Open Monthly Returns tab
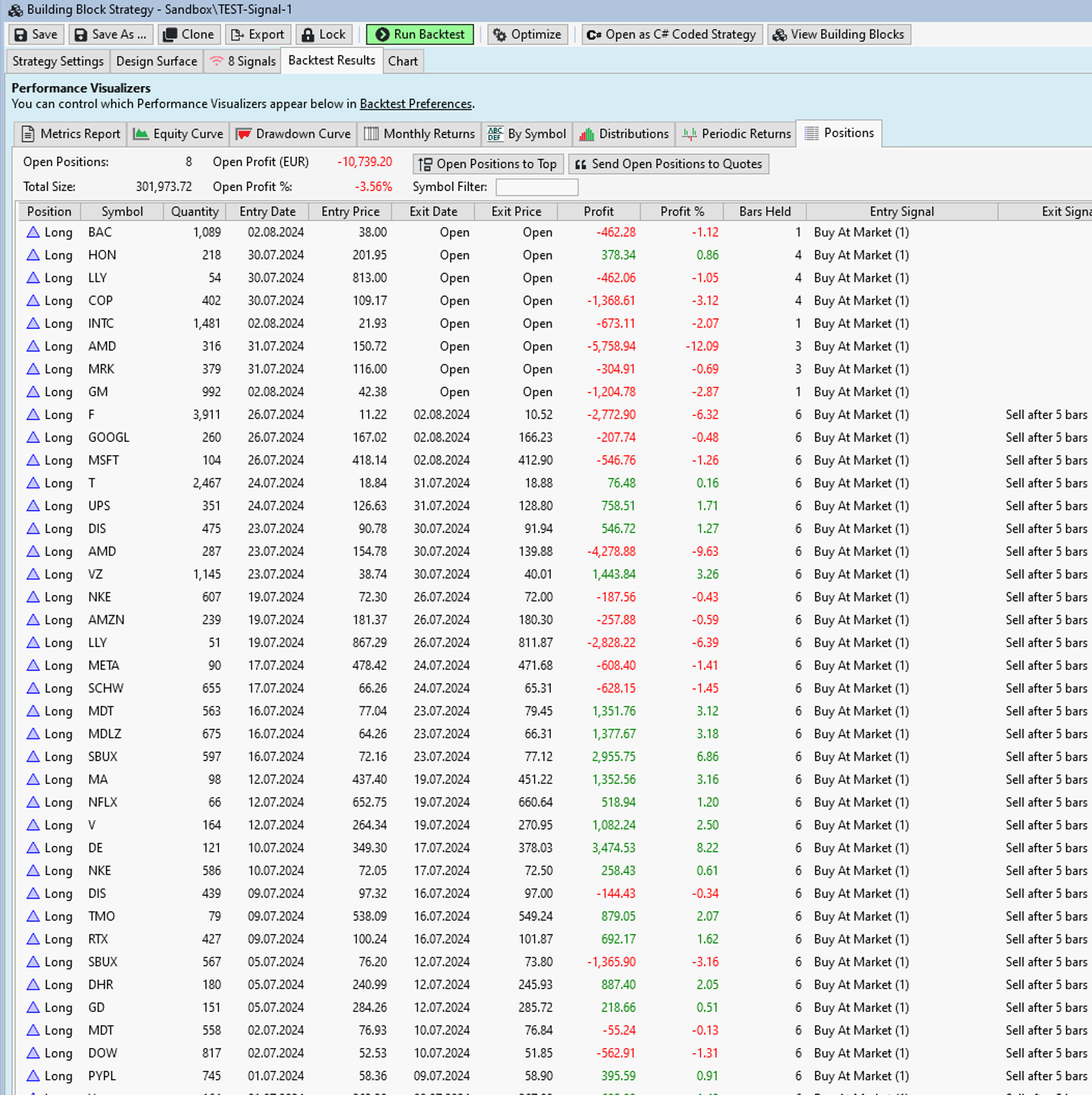The height and width of the screenshot is (1095, 1092). pyautogui.click(x=419, y=134)
